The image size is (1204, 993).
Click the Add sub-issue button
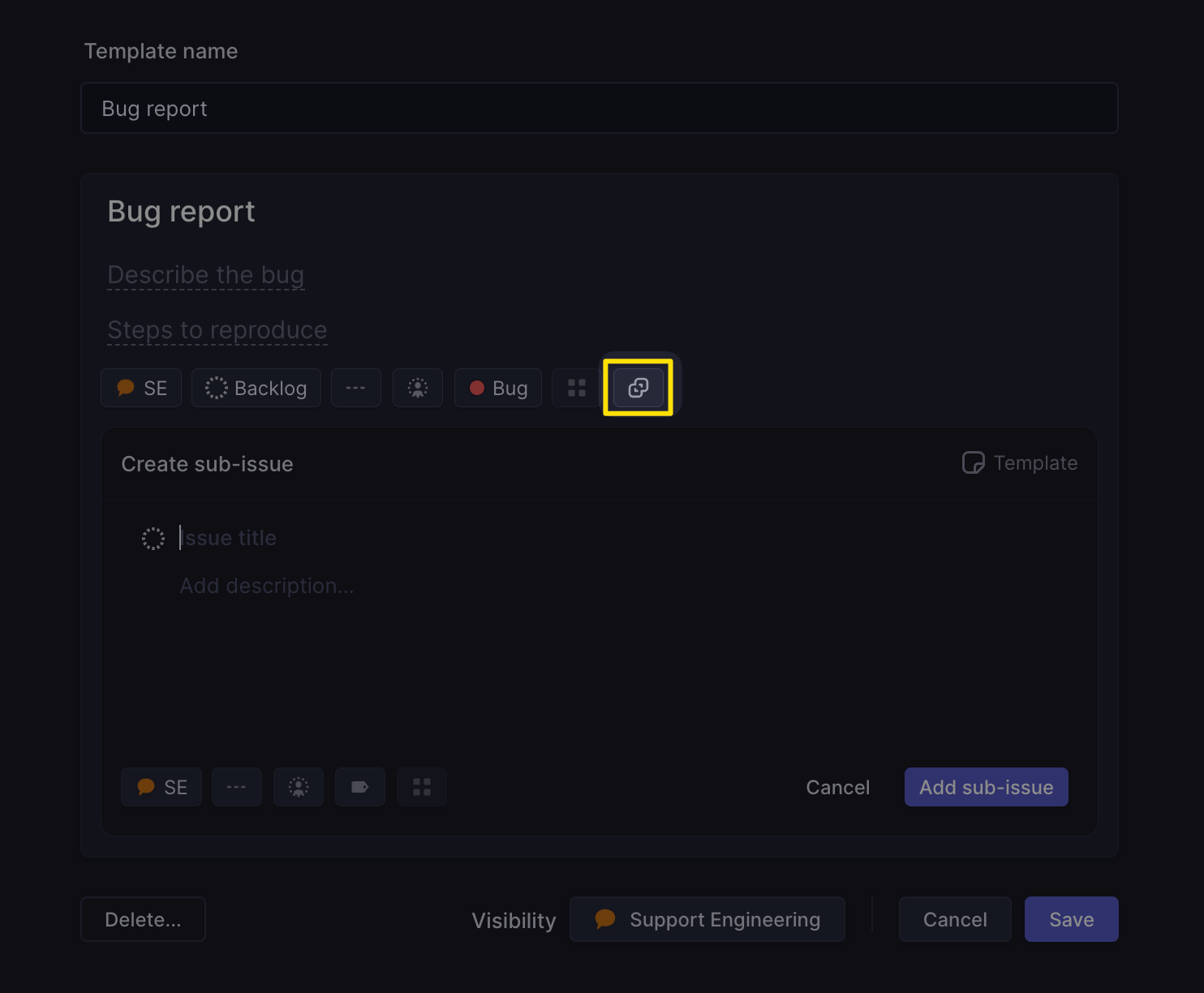(x=986, y=787)
